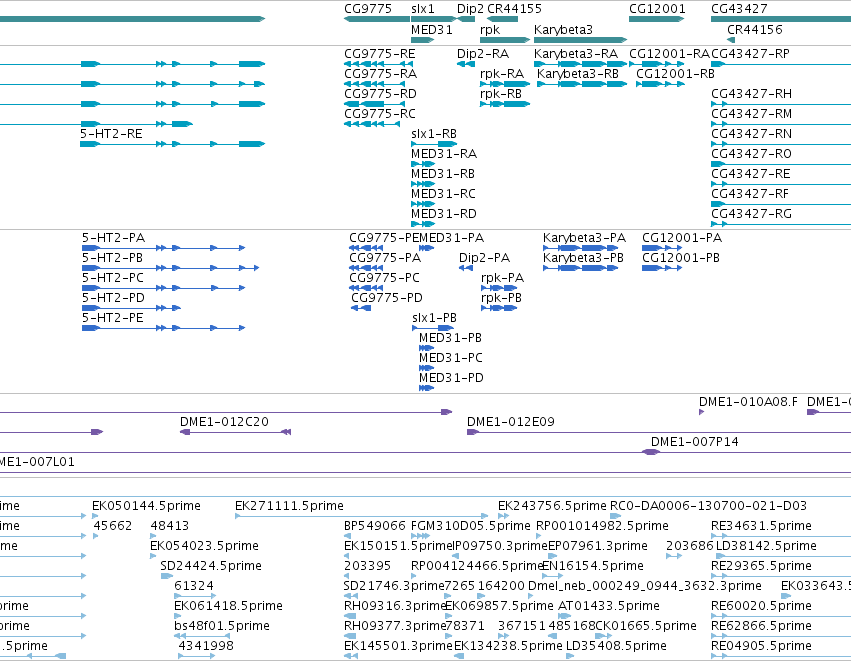
Task: Select transcript Dip2-RA label
Action: (x=482, y=54)
